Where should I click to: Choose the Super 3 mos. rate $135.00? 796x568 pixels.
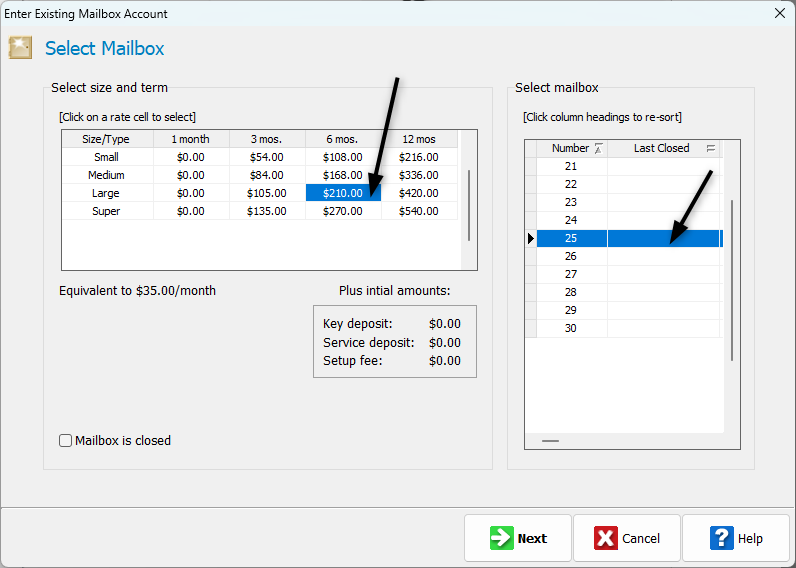coord(267,211)
